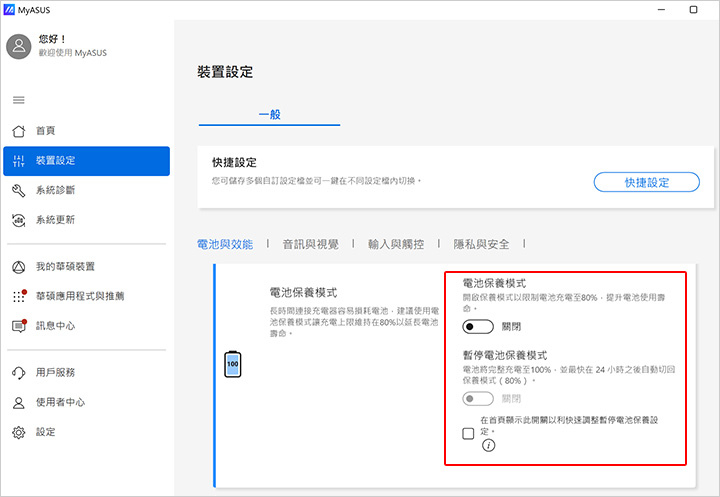Select the 隱私與安全 section tab
Screen dimensions: 720x497
point(481,244)
